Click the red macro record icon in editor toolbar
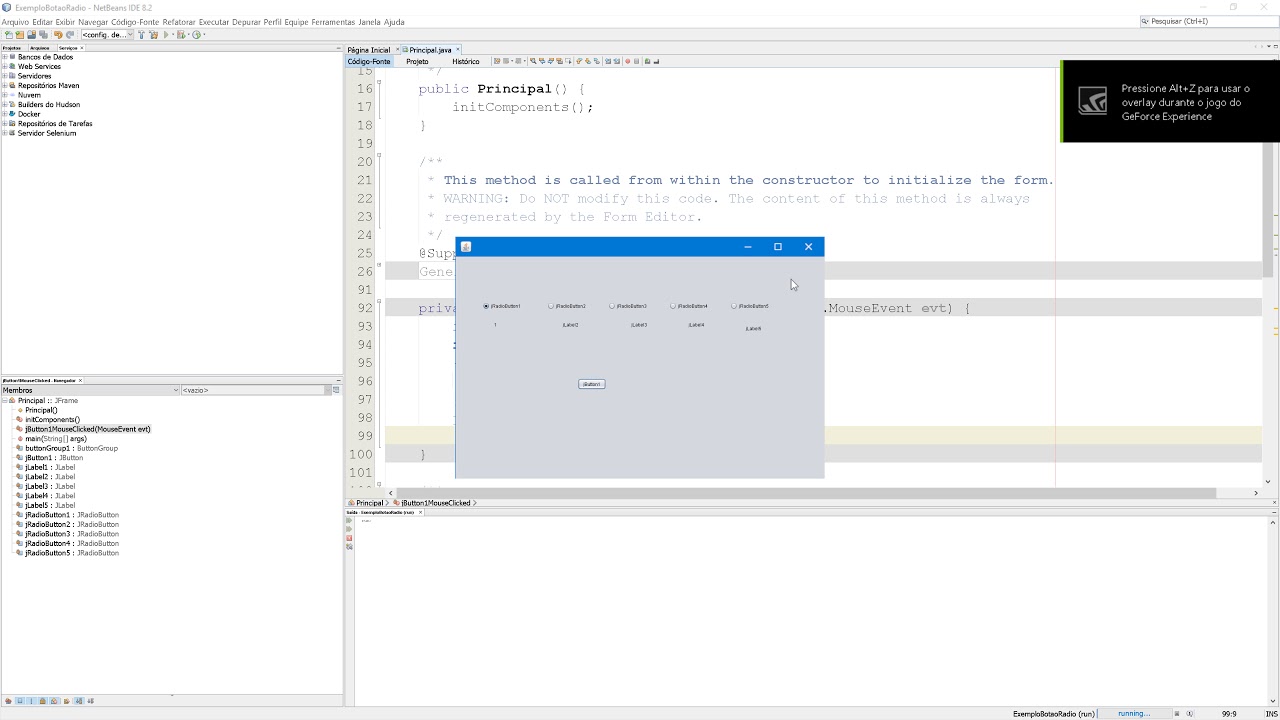The width and height of the screenshot is (1280, 720). (x=627, y=61)
